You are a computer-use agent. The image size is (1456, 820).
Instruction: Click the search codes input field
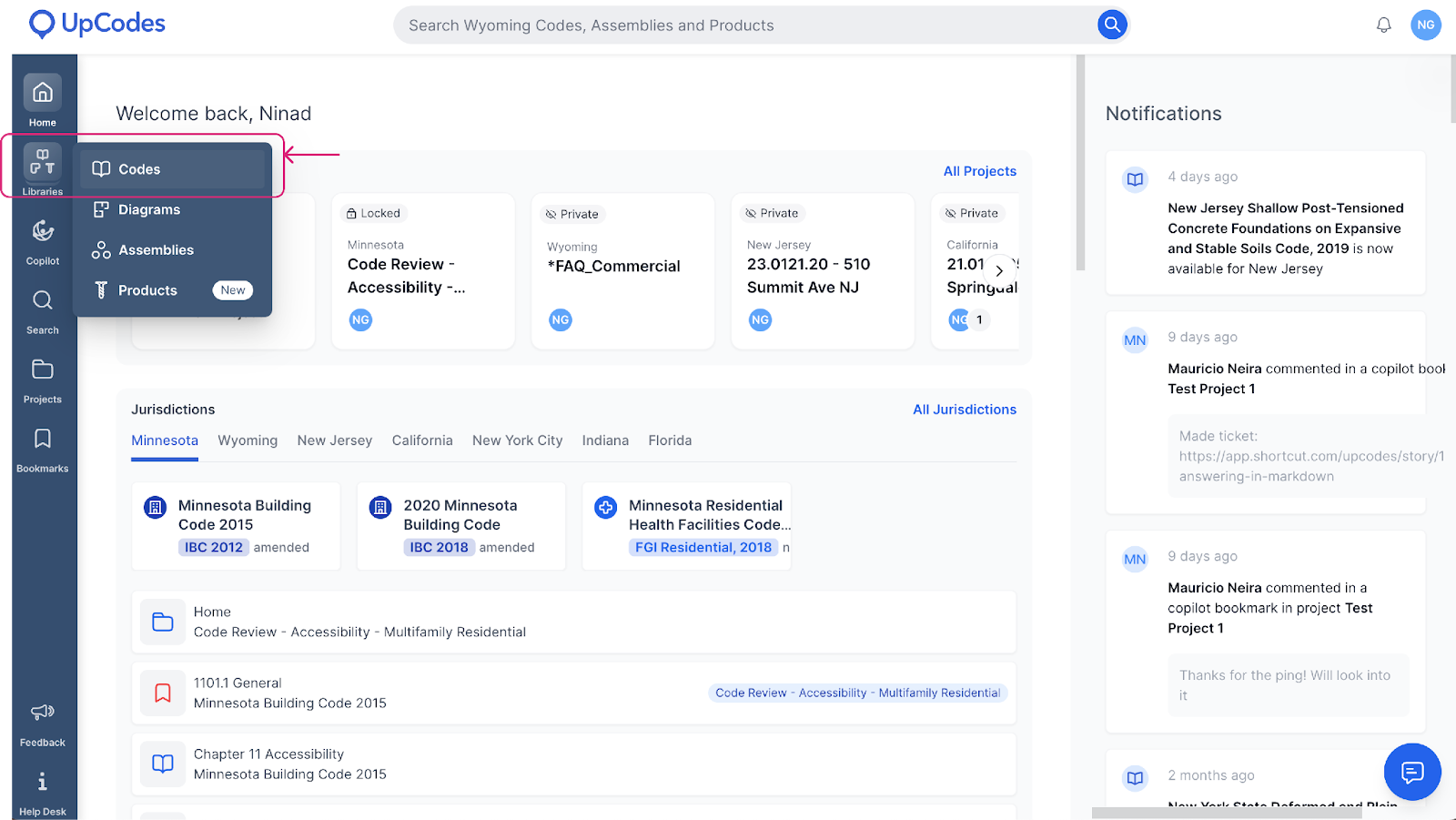point(746,25)
